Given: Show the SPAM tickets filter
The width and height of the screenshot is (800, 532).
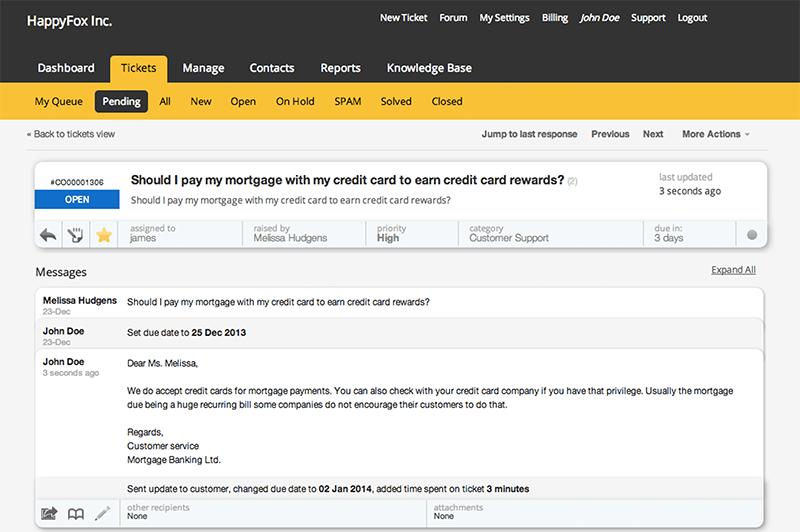Looking at the screenshot, I should click(348, 101).
